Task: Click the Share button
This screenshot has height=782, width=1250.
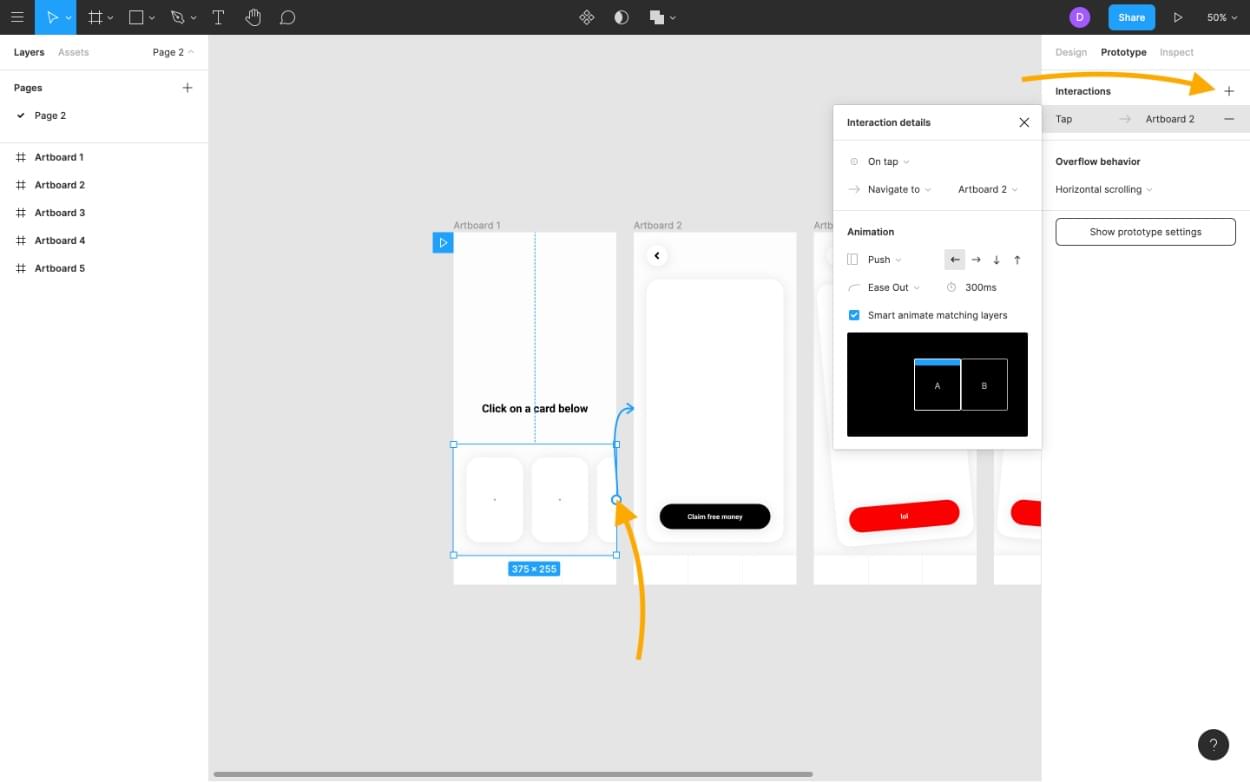Action: click(x=1131, y=17)
